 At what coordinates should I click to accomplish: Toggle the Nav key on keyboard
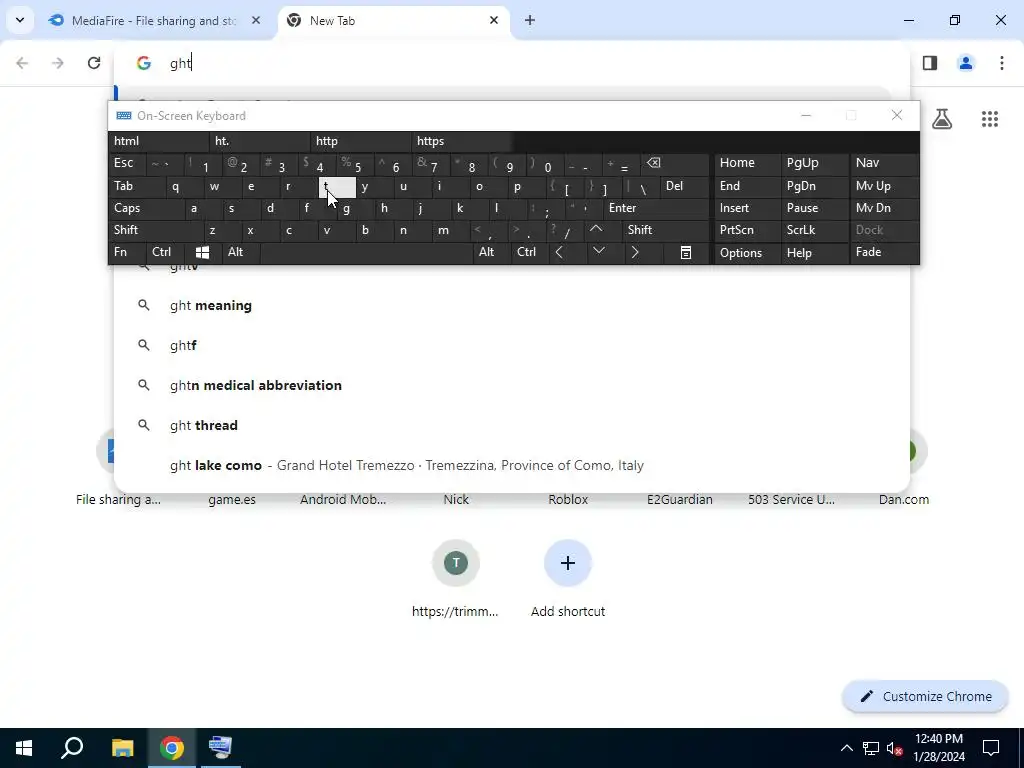click(x=884, y=163)
